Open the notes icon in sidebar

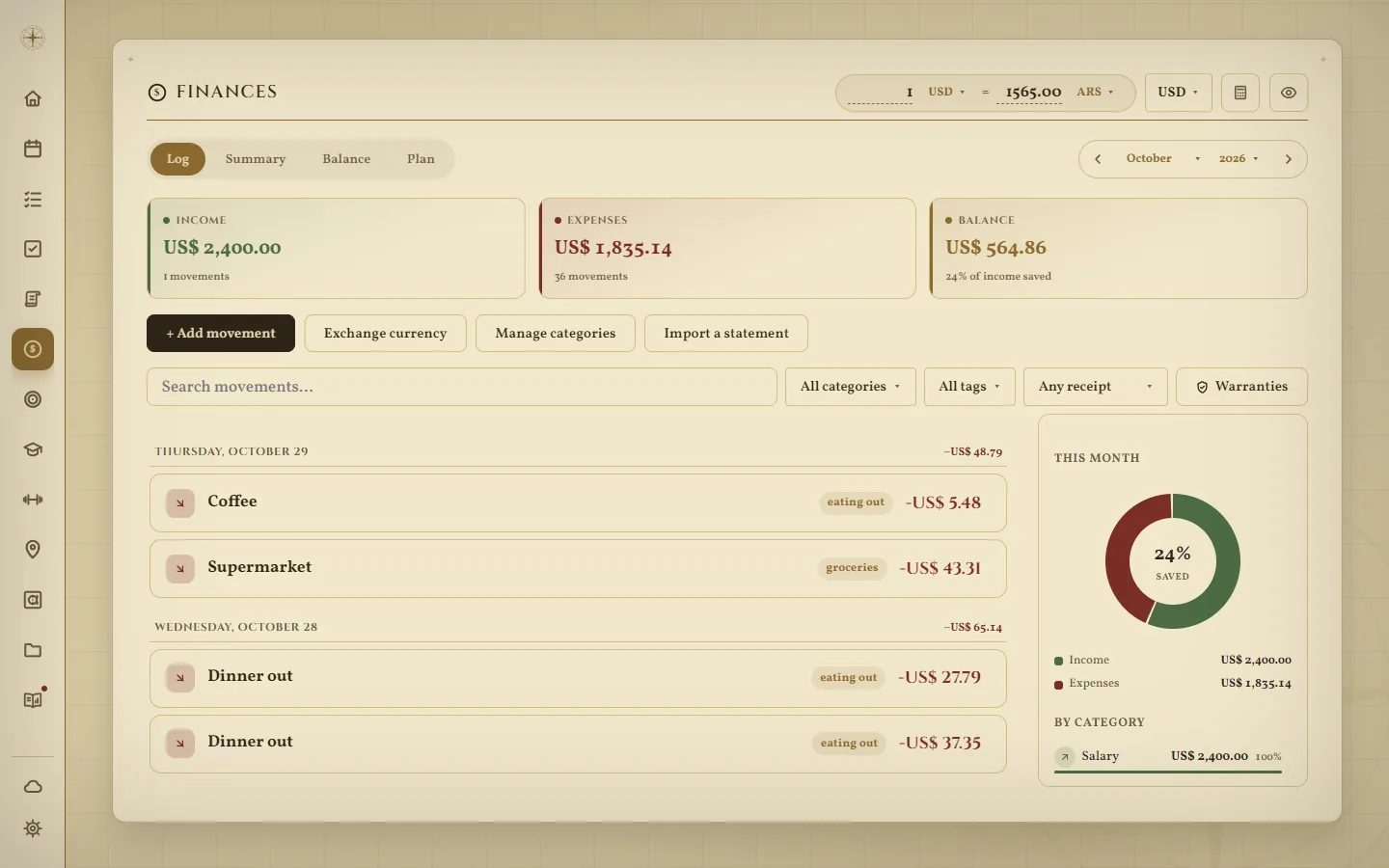tap(33, 299)
